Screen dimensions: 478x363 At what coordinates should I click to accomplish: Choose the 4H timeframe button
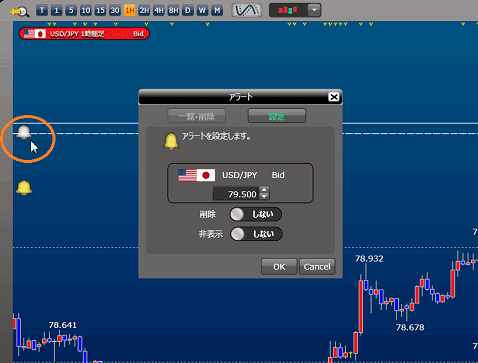pyautogui.click(x=159, y=11)
